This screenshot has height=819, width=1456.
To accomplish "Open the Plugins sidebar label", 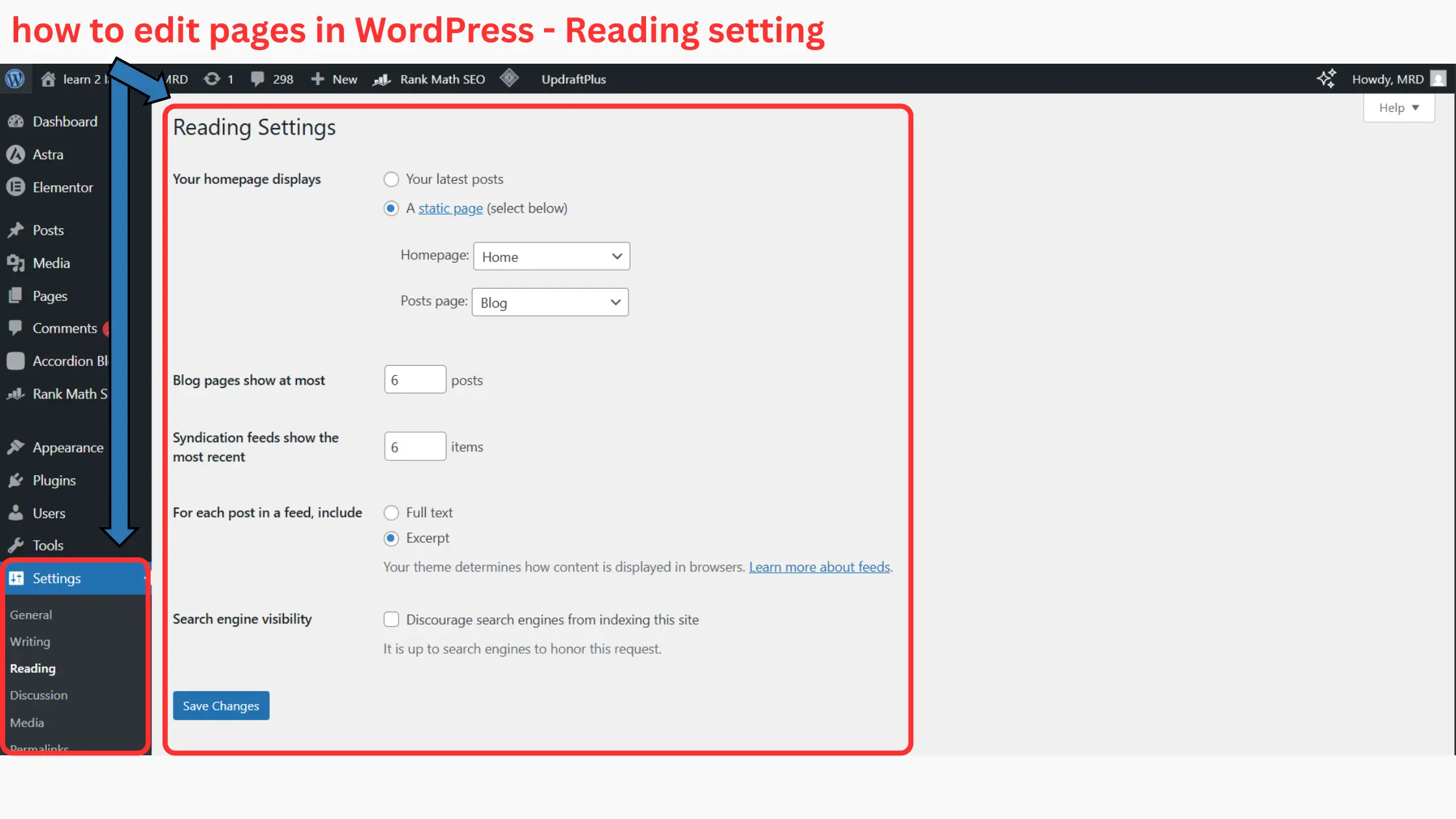I will tap(55, 480).
